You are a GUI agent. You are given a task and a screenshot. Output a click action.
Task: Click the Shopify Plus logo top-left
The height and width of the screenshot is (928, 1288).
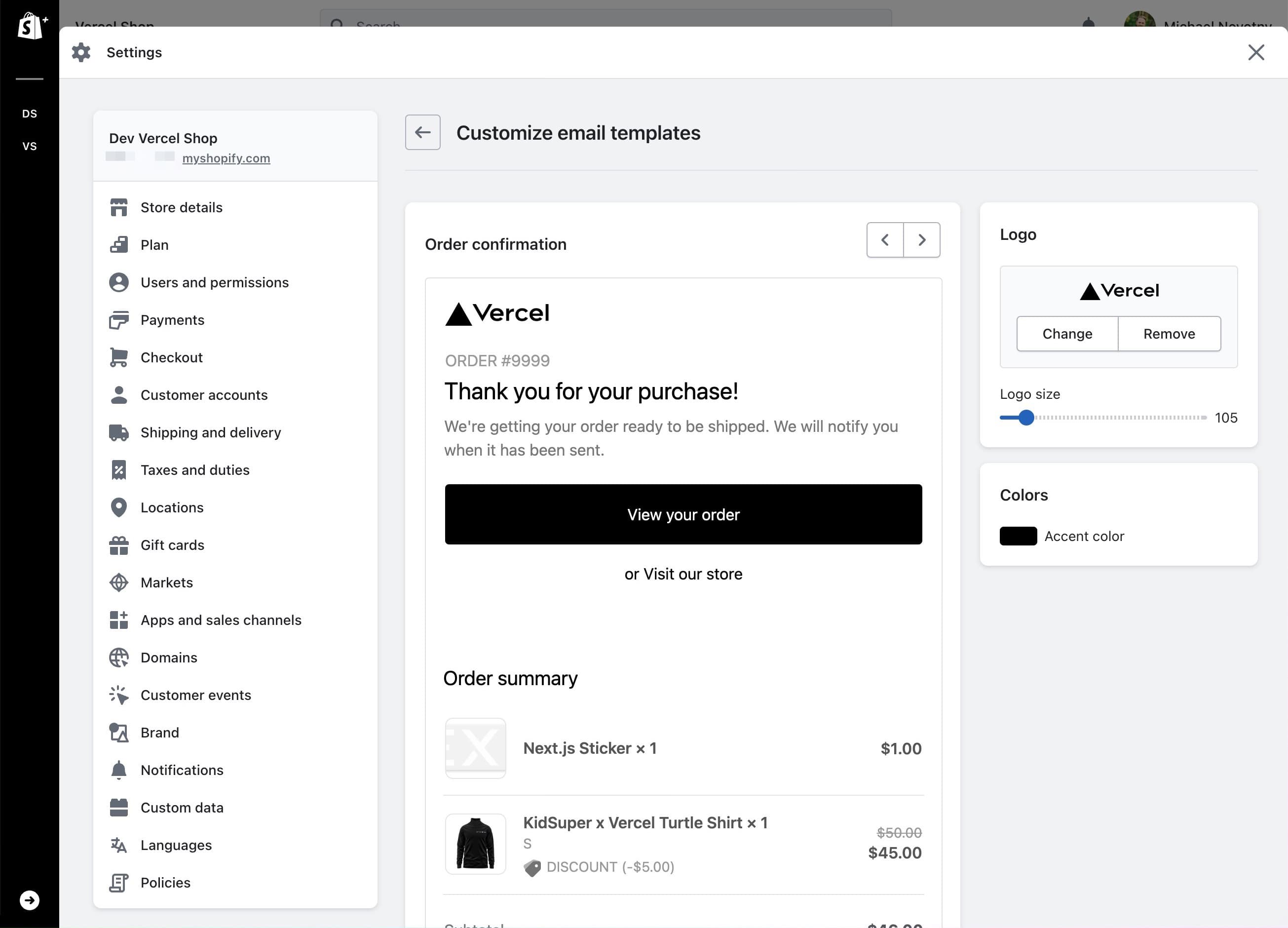pyautogui.click(x=31, y=26)
